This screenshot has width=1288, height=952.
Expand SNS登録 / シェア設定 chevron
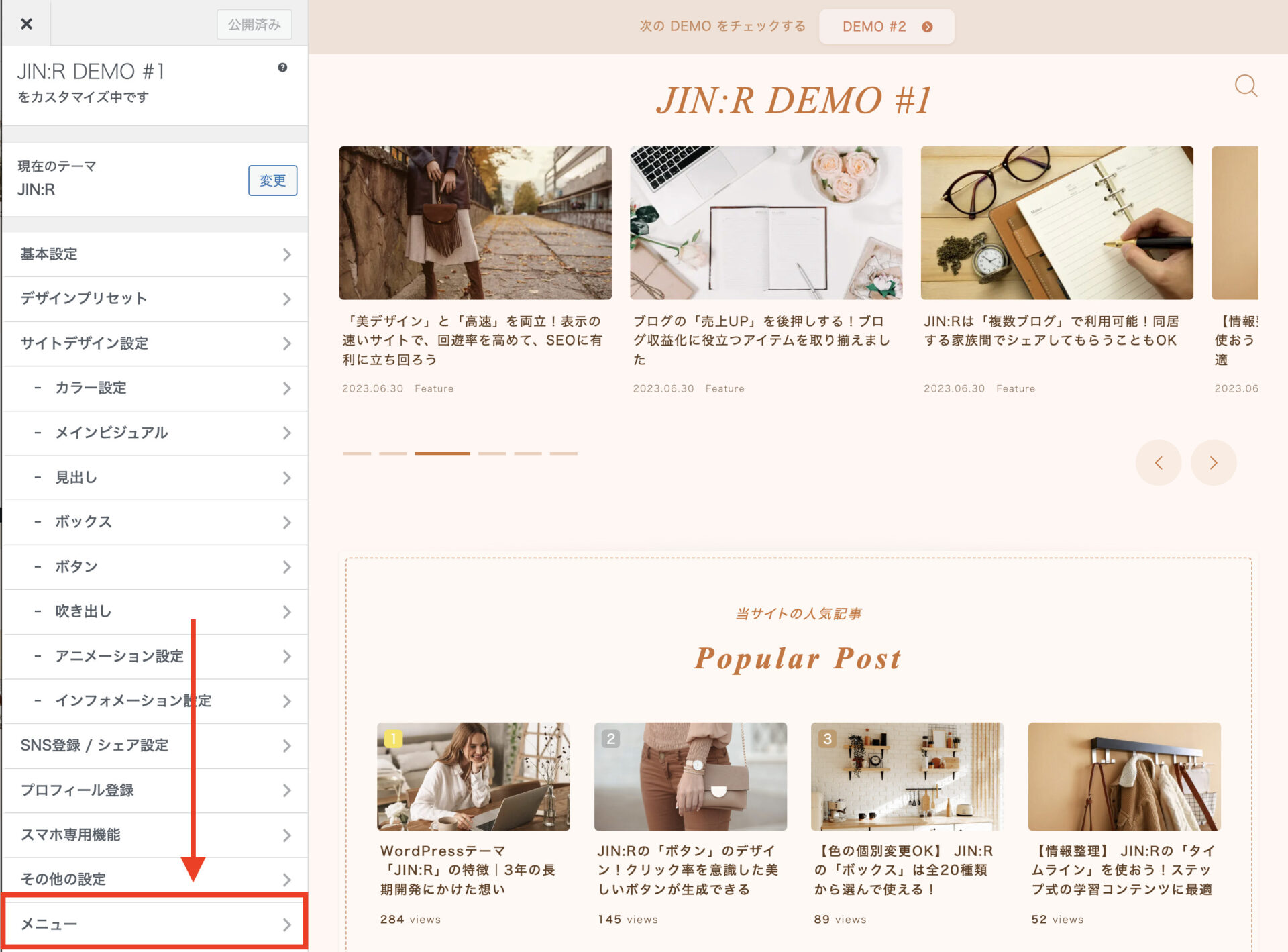(286, 745)
